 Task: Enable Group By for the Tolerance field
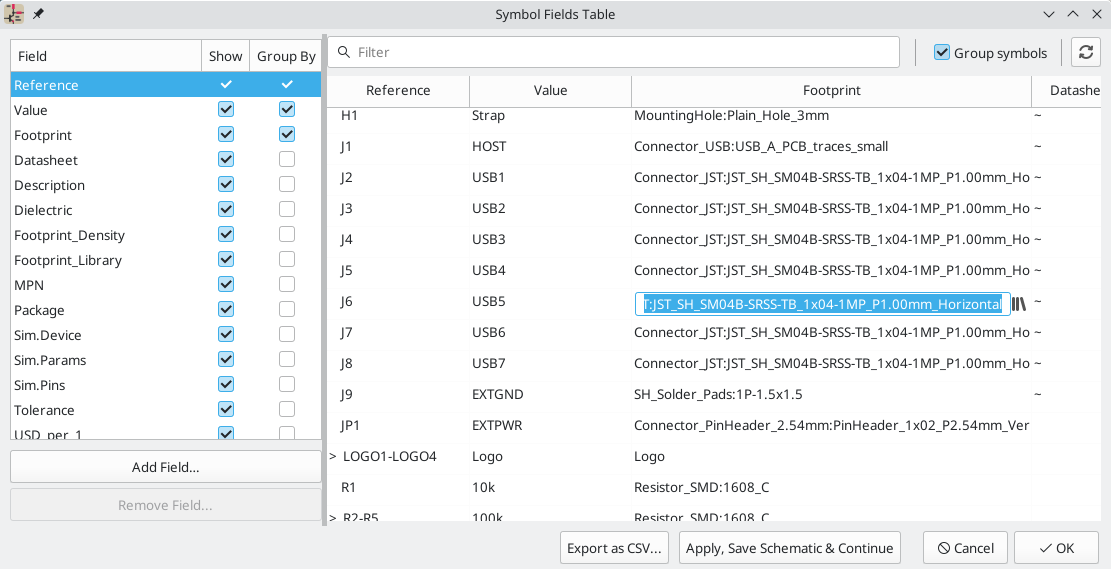pyautogui.click(x=286, y=410)
